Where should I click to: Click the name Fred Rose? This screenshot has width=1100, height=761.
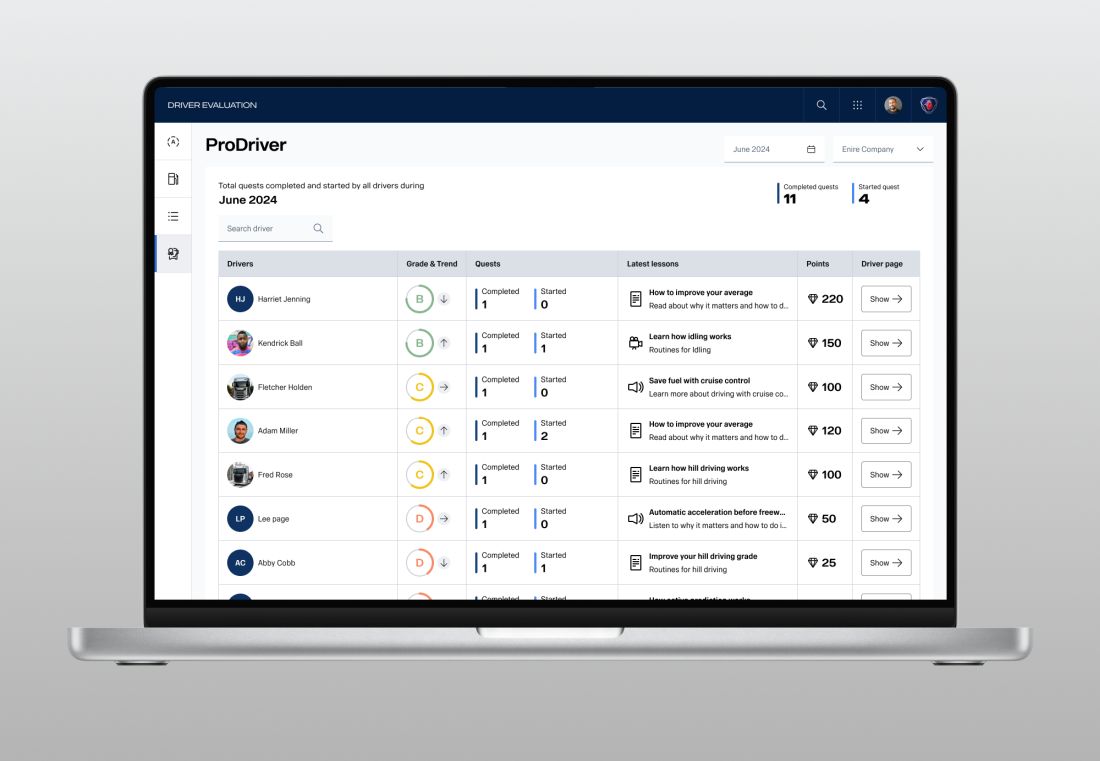[x=275, y=475]
